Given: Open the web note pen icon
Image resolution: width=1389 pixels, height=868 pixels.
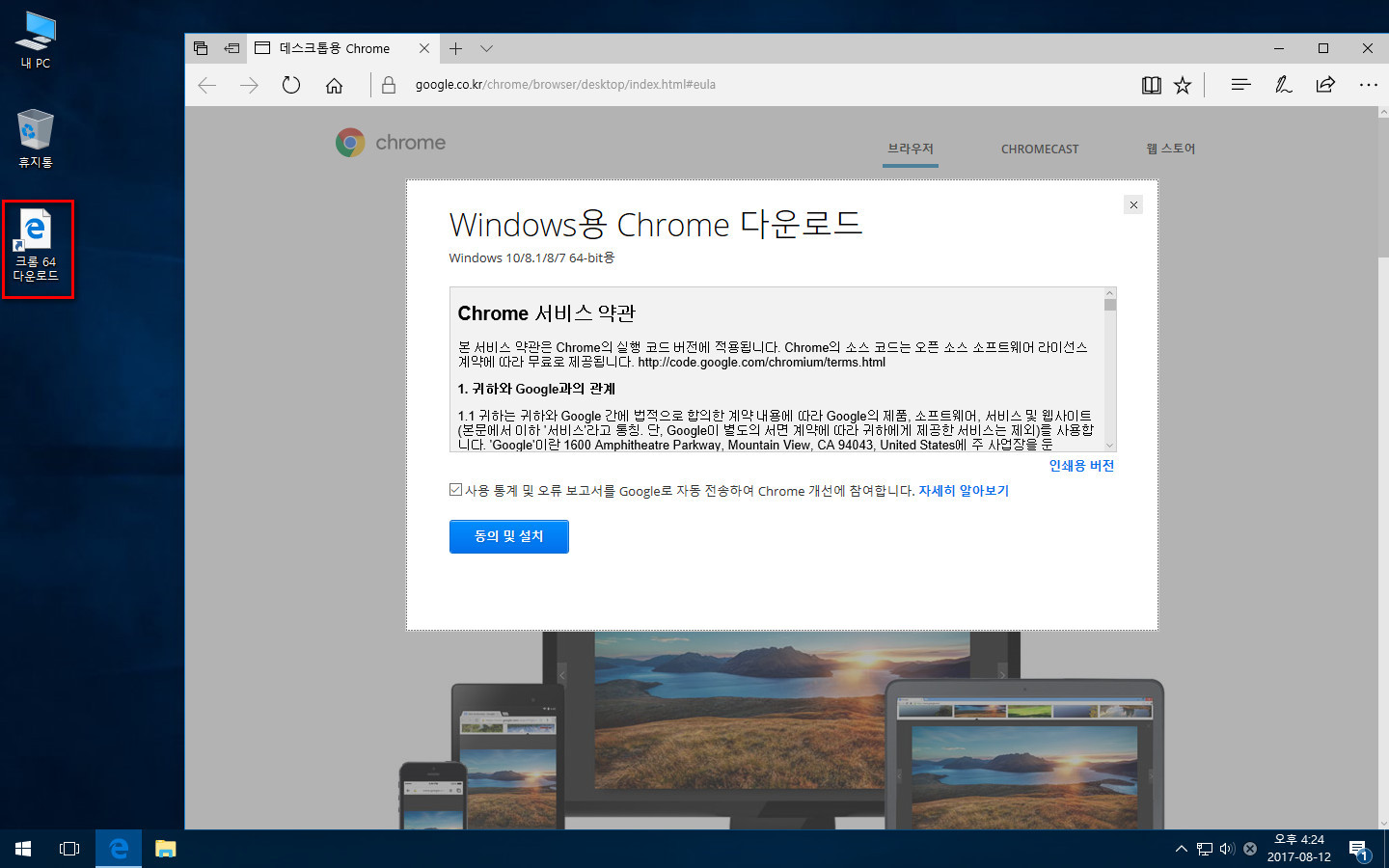Looking at the screenshot, I should (x=1284, y=85).
